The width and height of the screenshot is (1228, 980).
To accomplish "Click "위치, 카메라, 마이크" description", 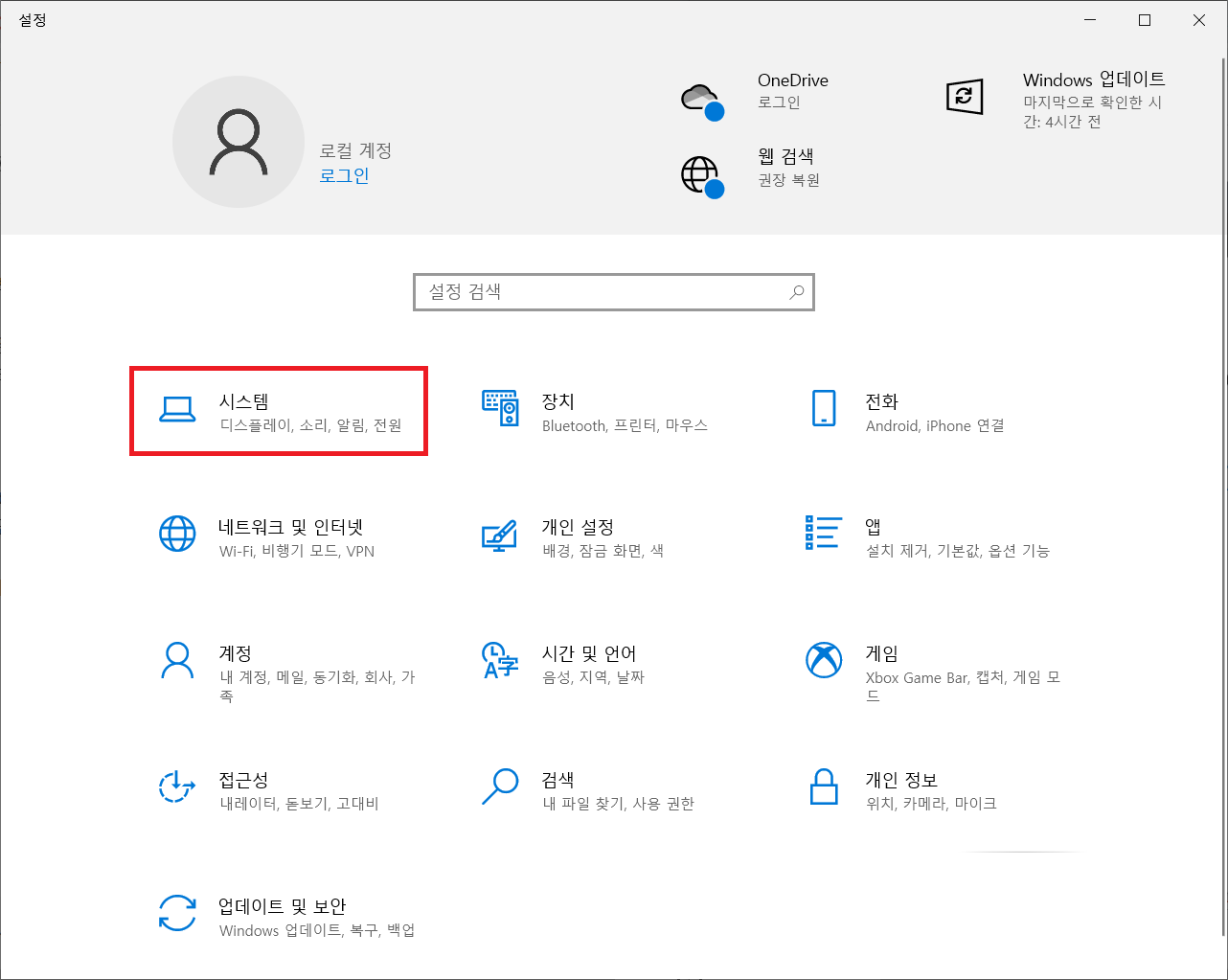I will click(931, 804).
